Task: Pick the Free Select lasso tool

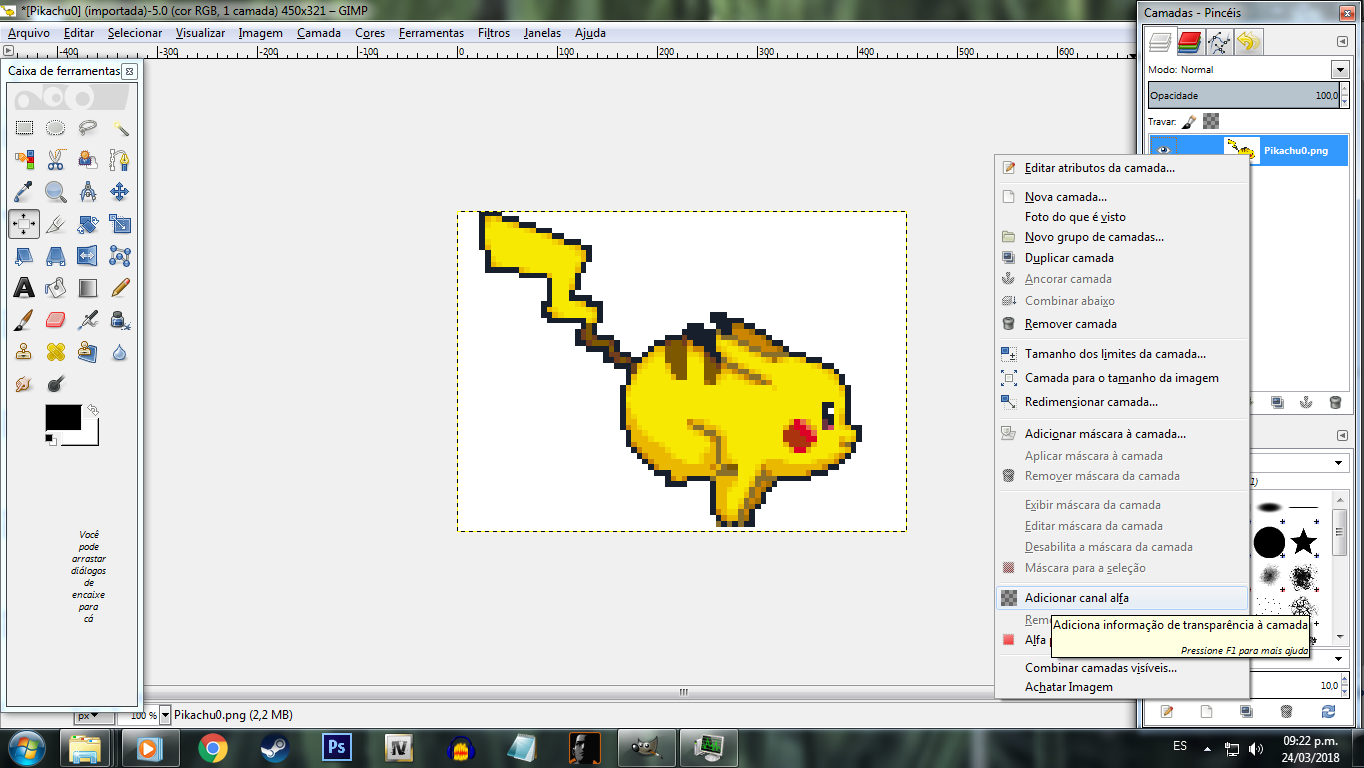Action: coord(88,128)
